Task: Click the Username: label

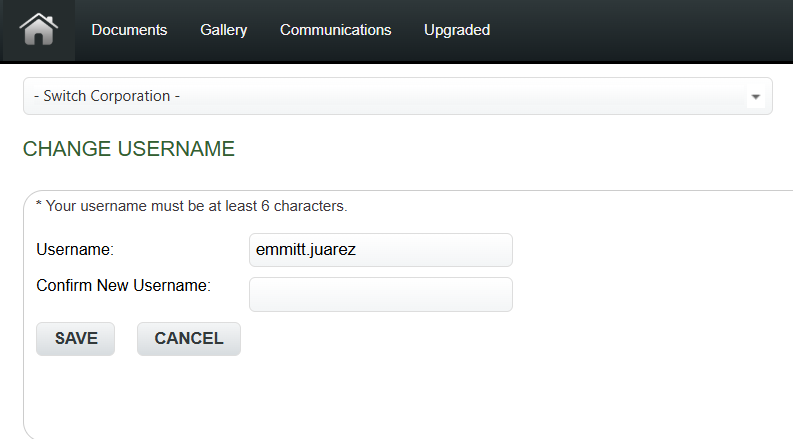Action: [x=75, y=250]
